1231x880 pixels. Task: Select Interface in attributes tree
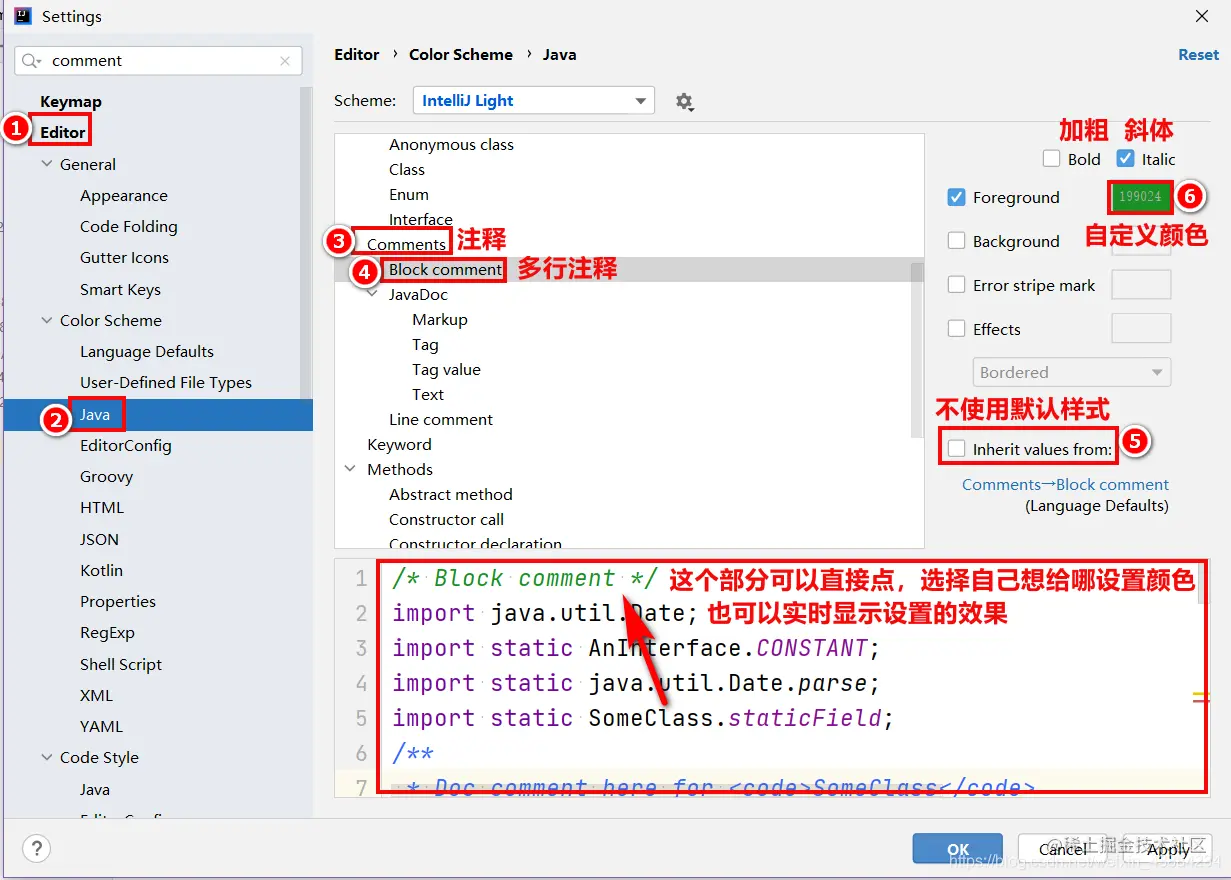(x=421, y=220)
